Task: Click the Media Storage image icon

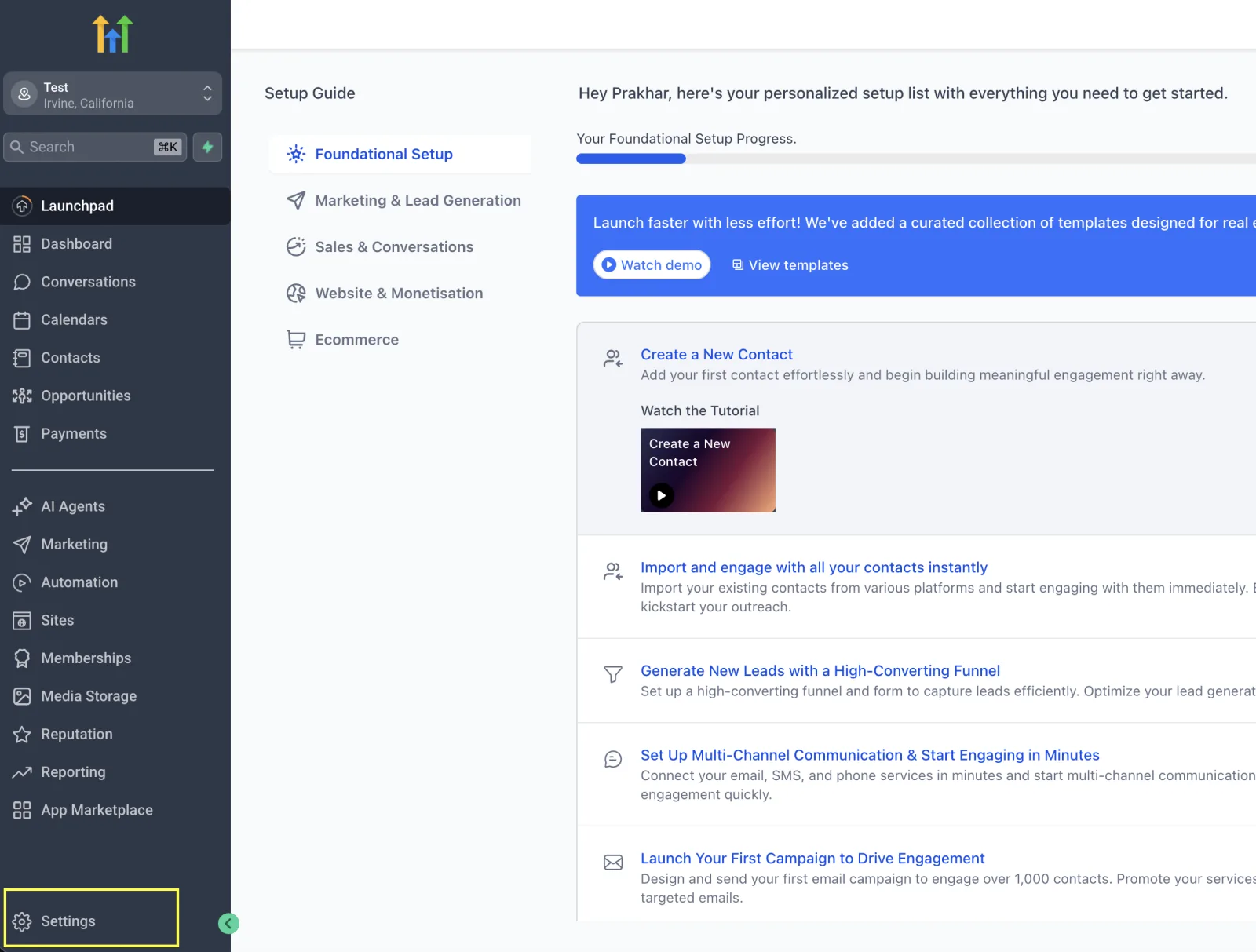Action: coord(22,696)
